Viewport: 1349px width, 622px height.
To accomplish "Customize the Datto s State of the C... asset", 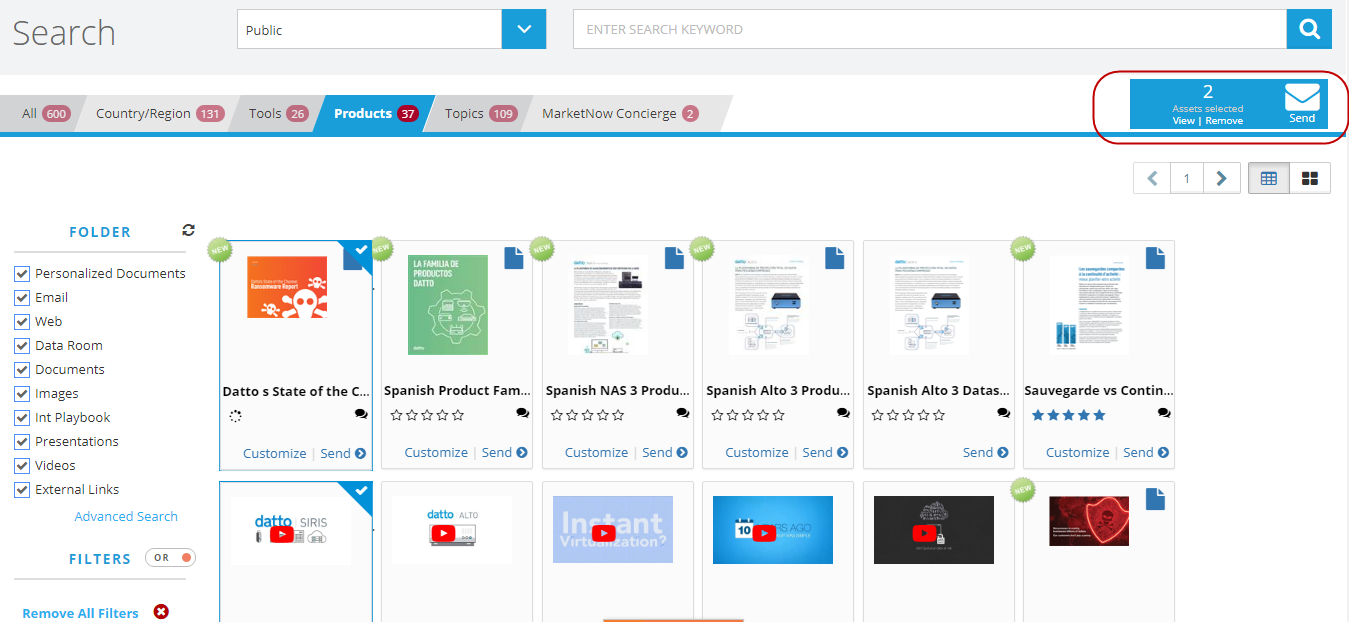I will click(275, 453).
